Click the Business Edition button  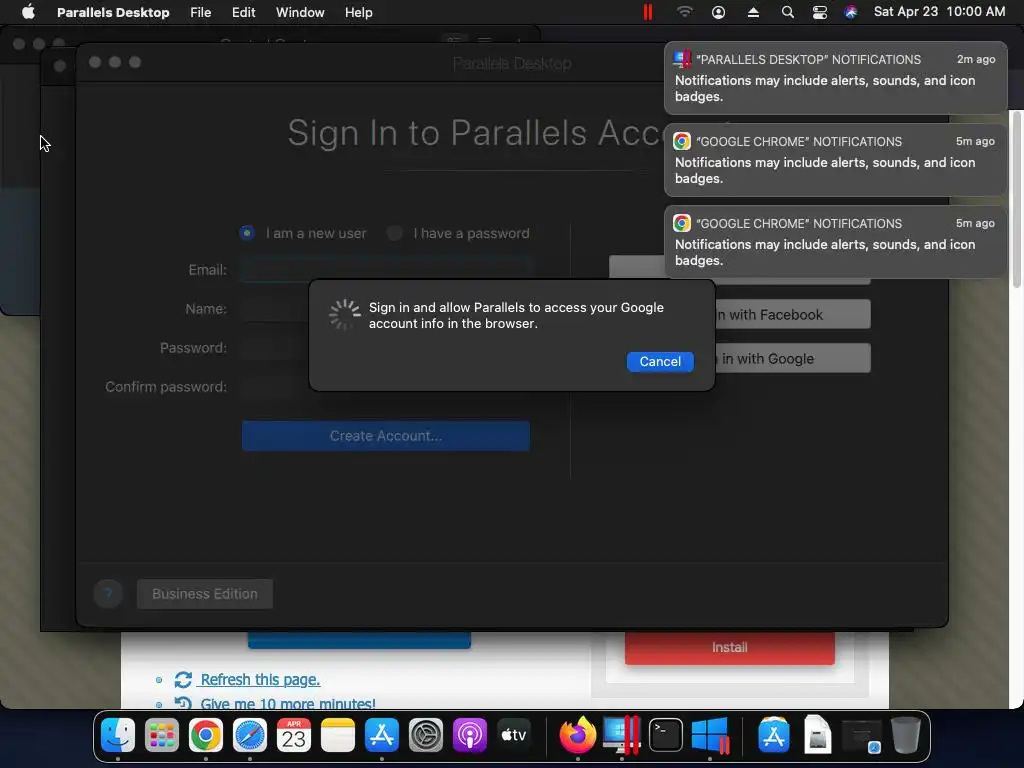pos(205,594)
